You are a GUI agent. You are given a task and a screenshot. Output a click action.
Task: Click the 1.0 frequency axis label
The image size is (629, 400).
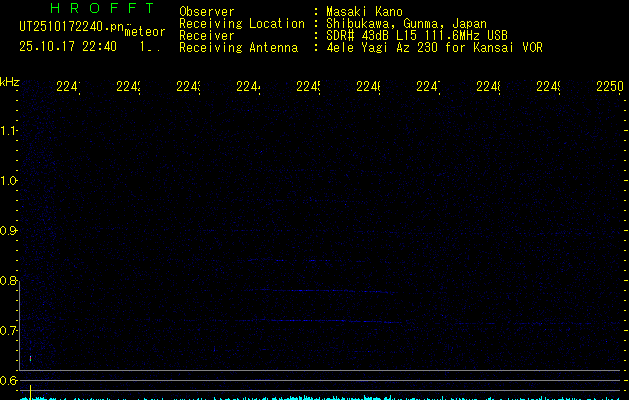8,181
